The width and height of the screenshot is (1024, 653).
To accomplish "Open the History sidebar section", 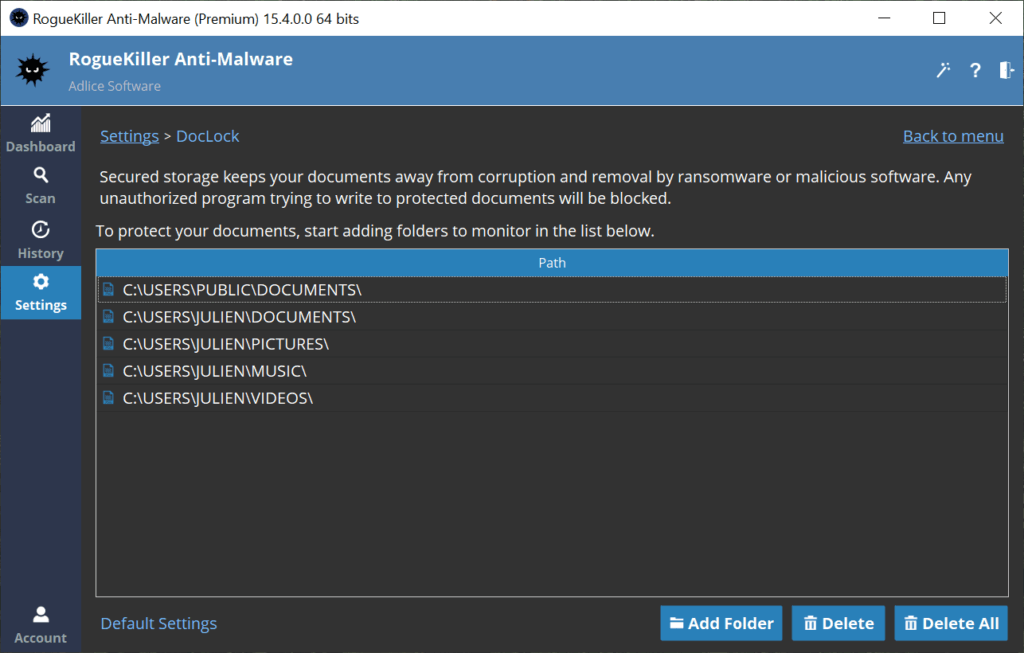I will pyautogui.click(x=41, y=241).
